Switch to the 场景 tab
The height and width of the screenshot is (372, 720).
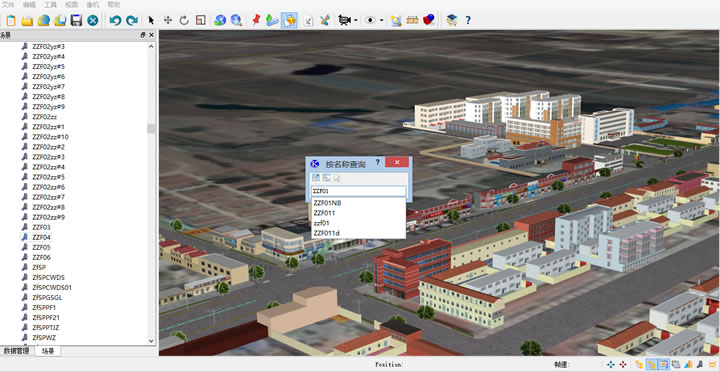click(x=48, y=351)
